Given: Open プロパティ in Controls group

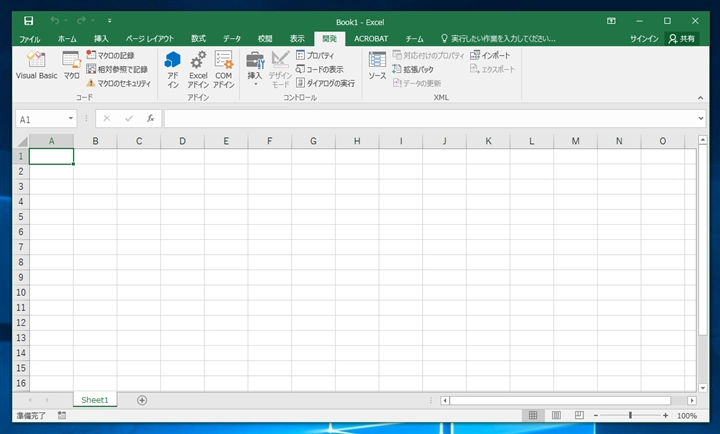Looking at the screenshot, I should point(315,55).
